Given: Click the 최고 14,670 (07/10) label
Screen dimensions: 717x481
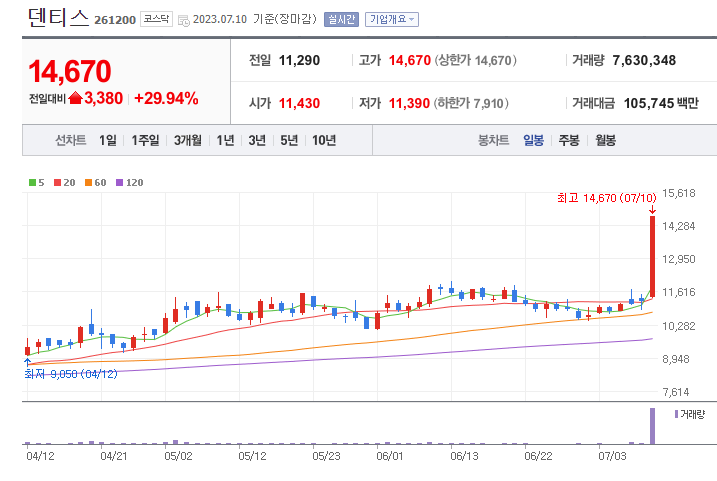Looking at the screenshot, I should pos(606,198).
